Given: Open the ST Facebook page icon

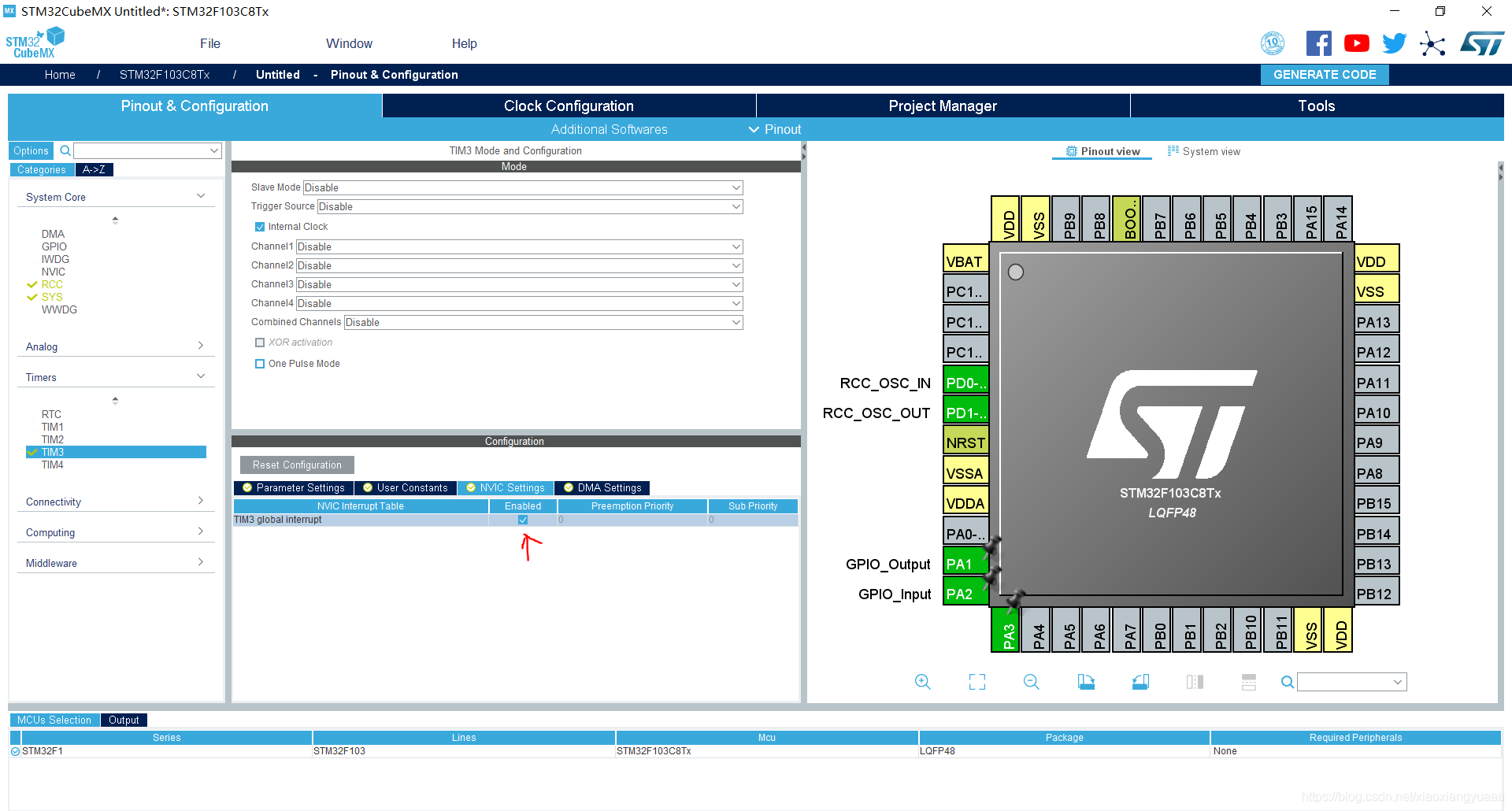Looking at the screenshot, I should point(1318,43).
